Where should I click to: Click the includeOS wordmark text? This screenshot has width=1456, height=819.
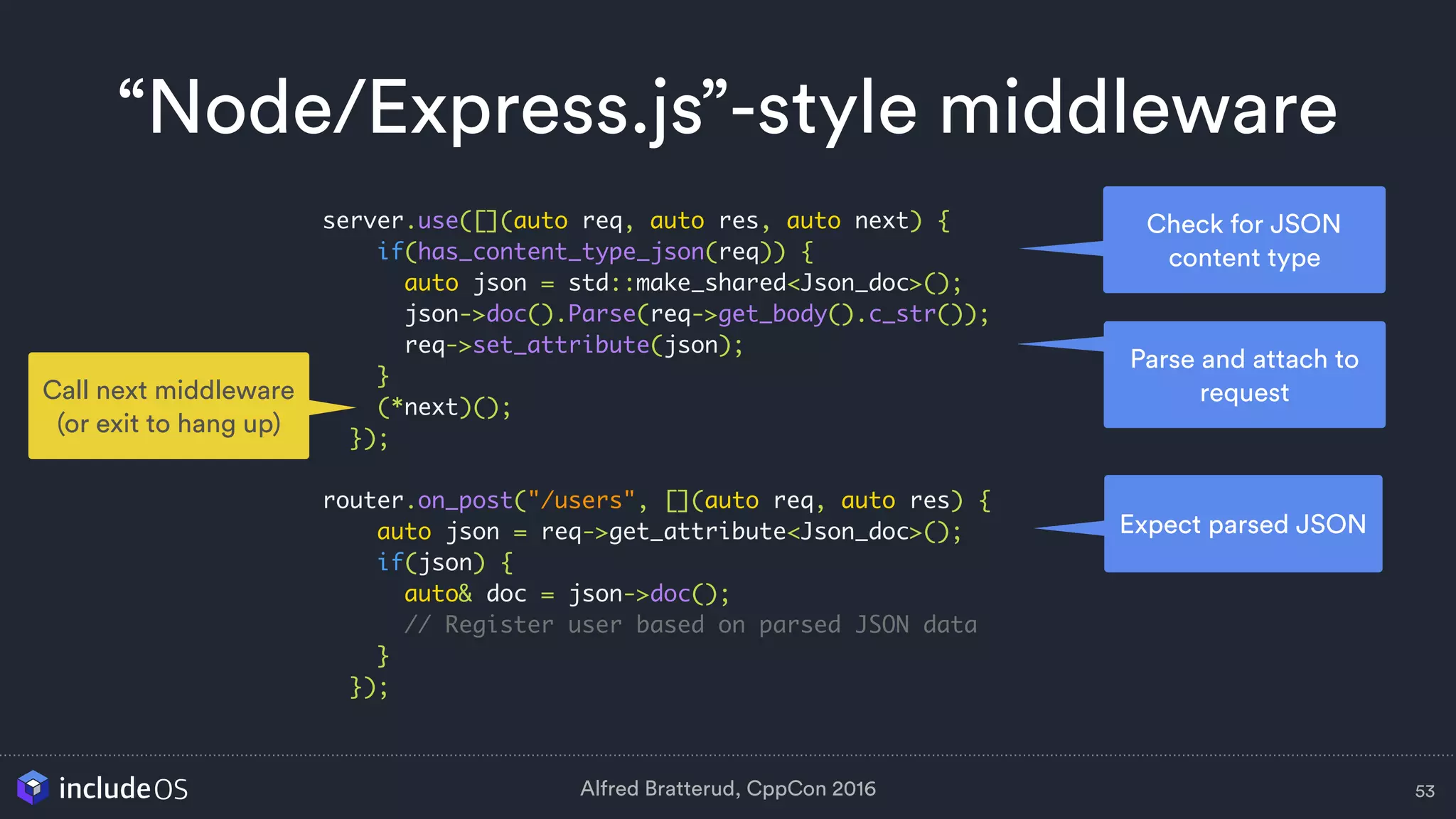pos(123,788)
